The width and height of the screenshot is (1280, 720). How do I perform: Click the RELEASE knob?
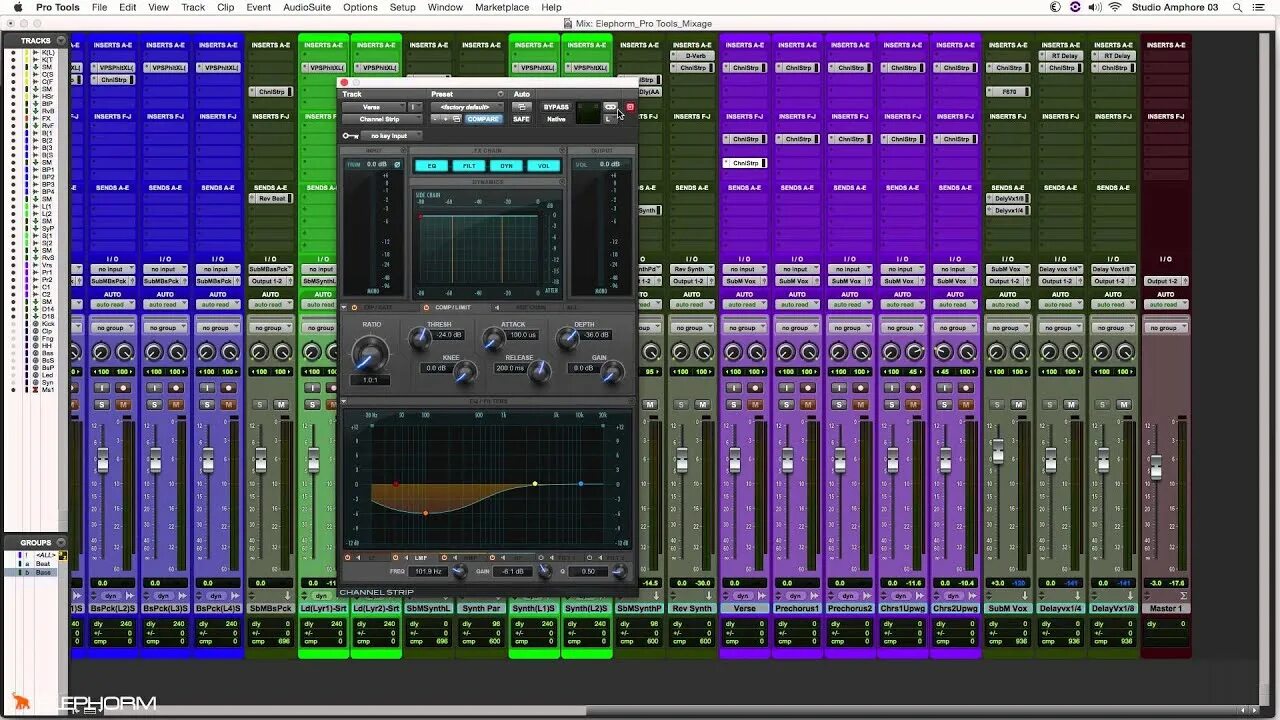click(539, 372)
